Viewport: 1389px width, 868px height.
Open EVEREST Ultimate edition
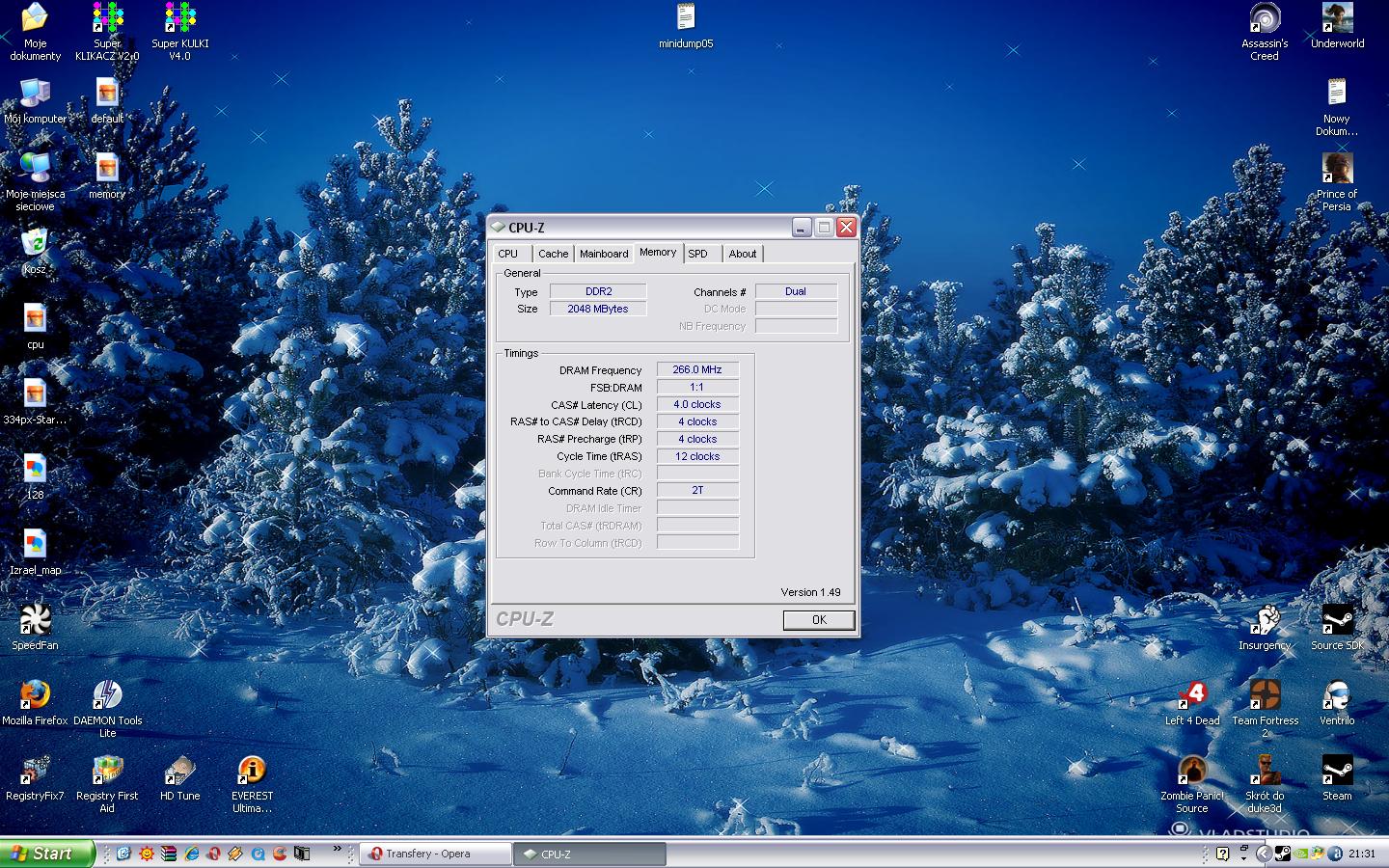pyautogui.click(x=252, y=772)
